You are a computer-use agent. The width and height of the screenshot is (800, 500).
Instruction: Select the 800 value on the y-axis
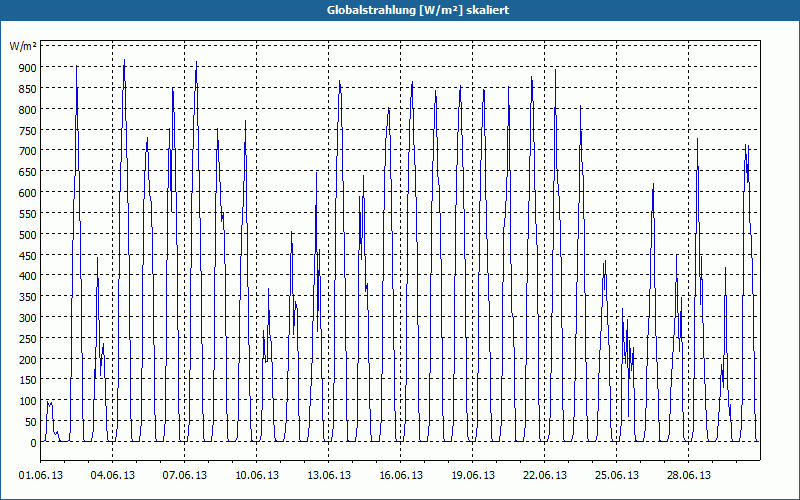[x=28, y=110]
